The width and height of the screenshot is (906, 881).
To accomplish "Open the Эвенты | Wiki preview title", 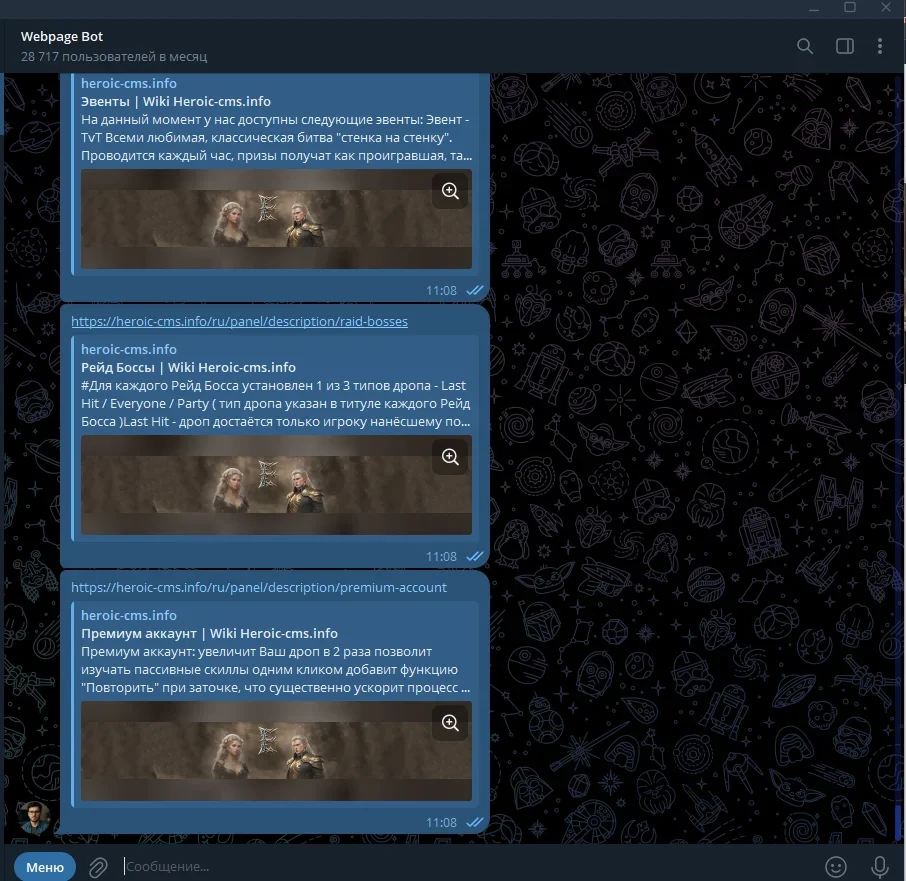I will pyautogui.click(x=175, y=102).
